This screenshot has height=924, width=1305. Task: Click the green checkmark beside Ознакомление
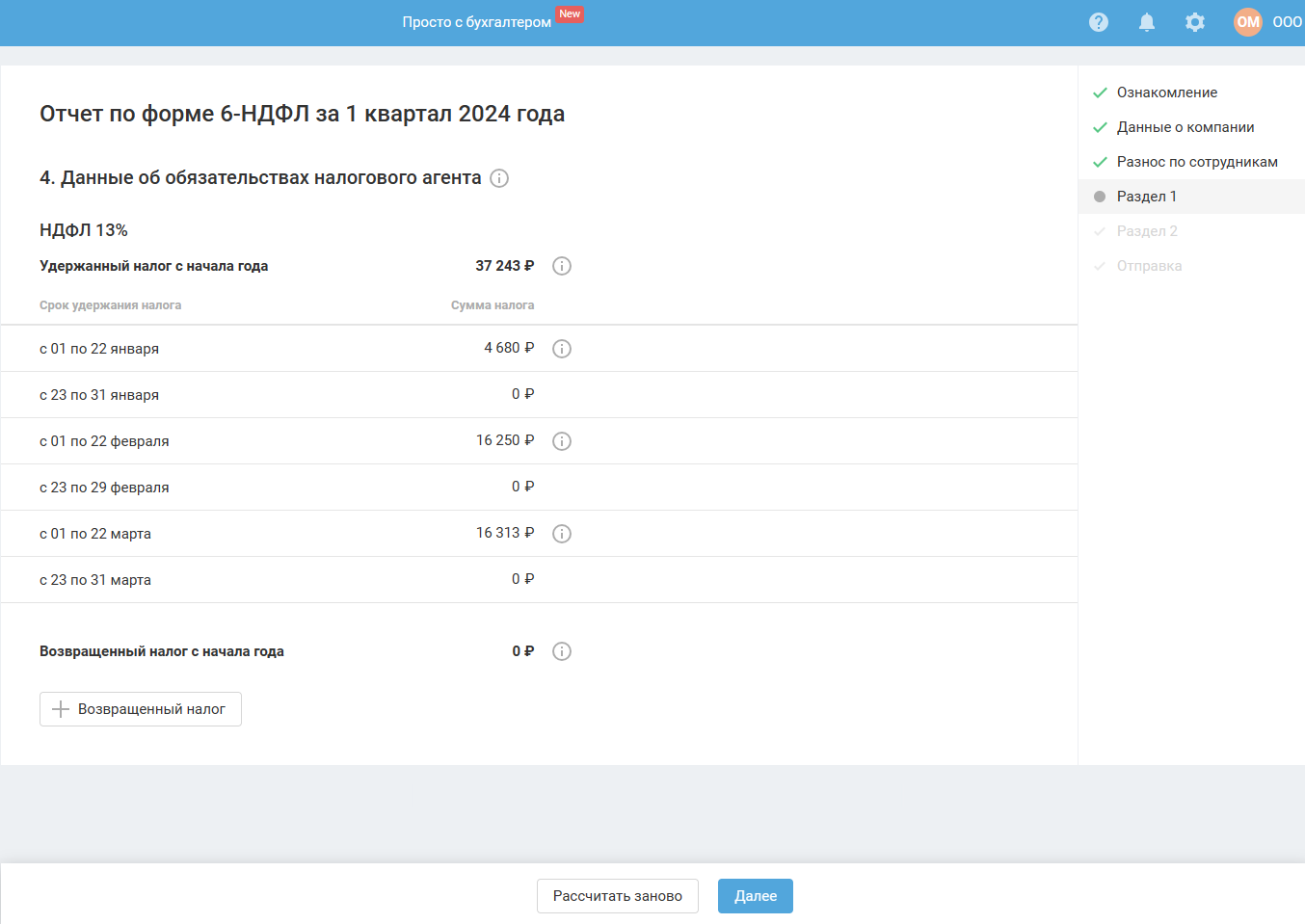(1100, 92)
